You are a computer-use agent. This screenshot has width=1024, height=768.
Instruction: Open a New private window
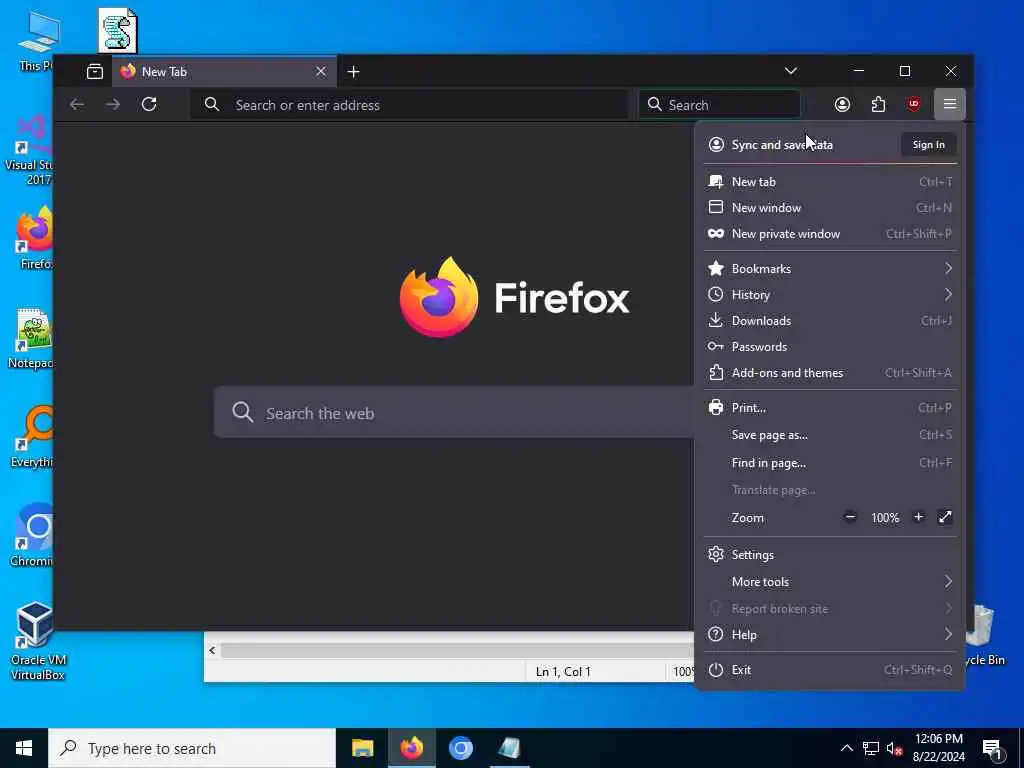[830, 234]
